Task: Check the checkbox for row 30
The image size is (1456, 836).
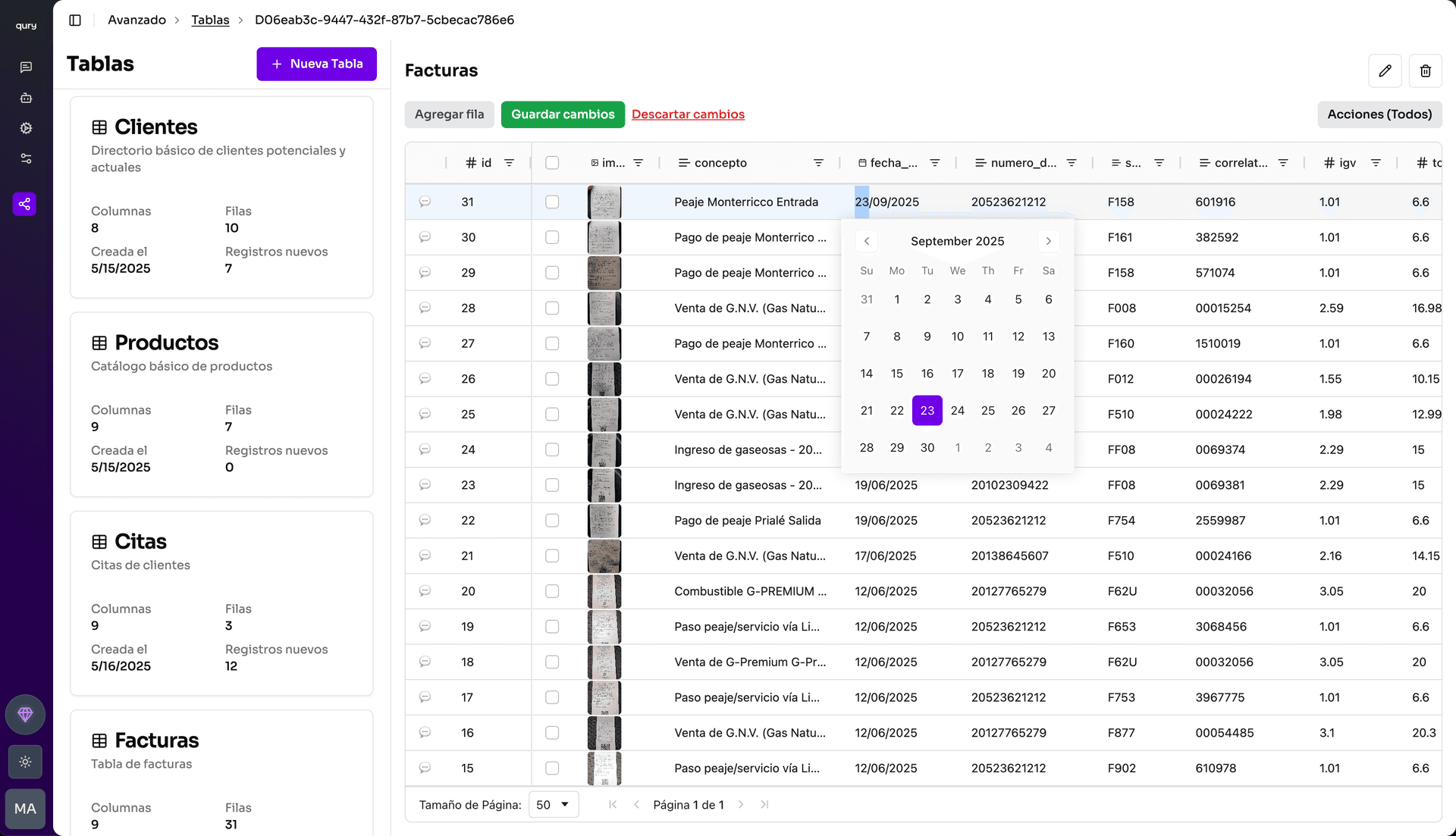Action: [552, 237]
